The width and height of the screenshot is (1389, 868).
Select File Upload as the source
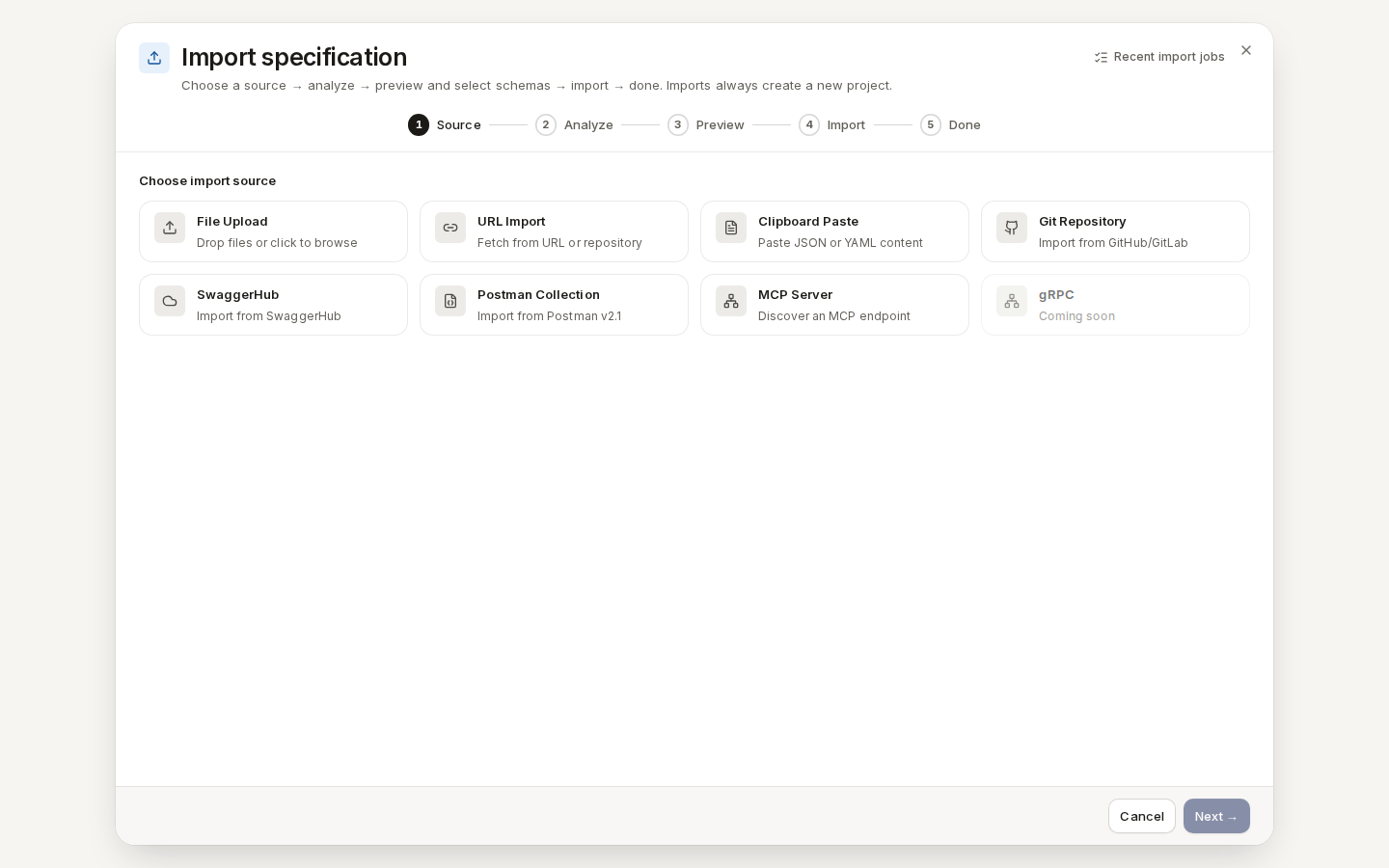[273, 231]
